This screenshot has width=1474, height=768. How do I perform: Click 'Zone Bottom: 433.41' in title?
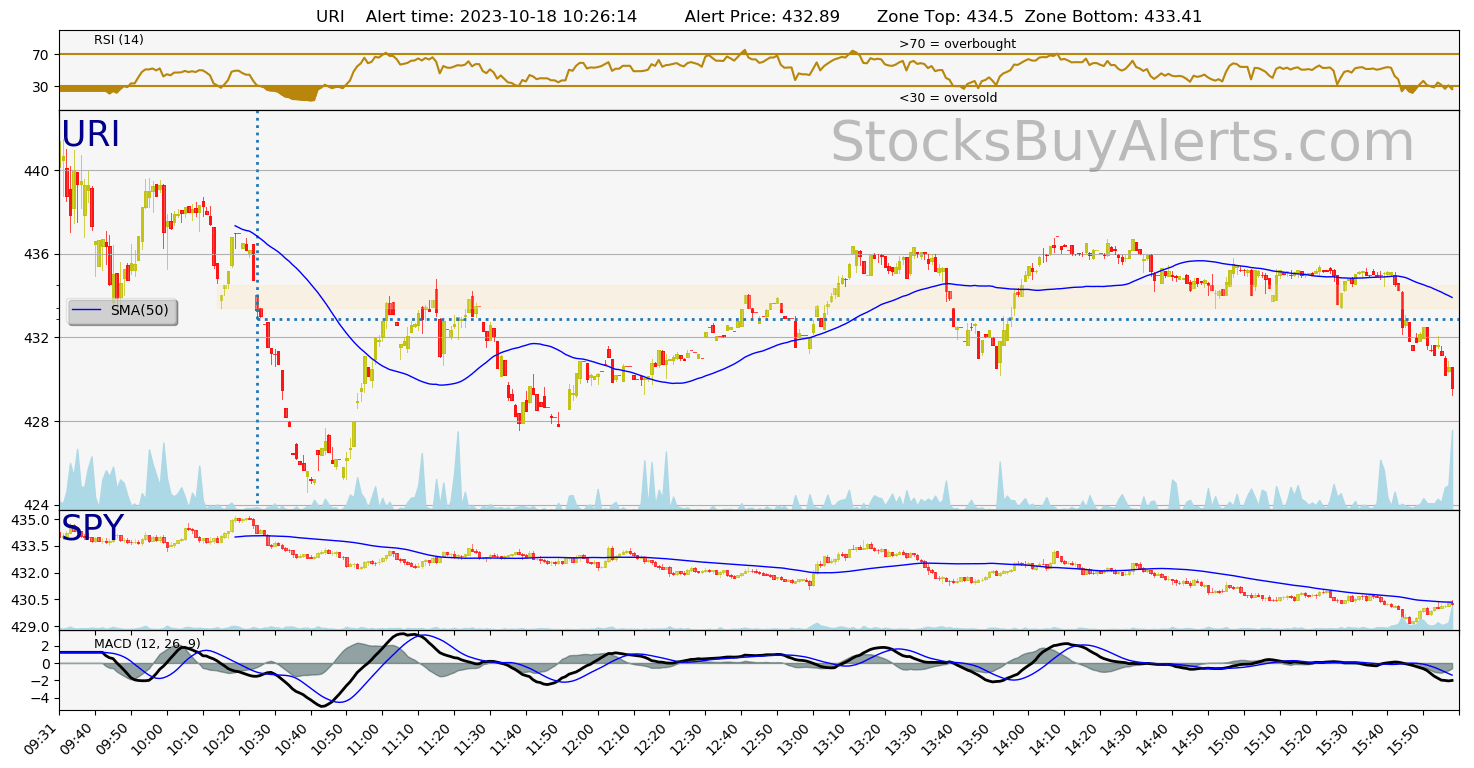click(x=1113, y=16)
